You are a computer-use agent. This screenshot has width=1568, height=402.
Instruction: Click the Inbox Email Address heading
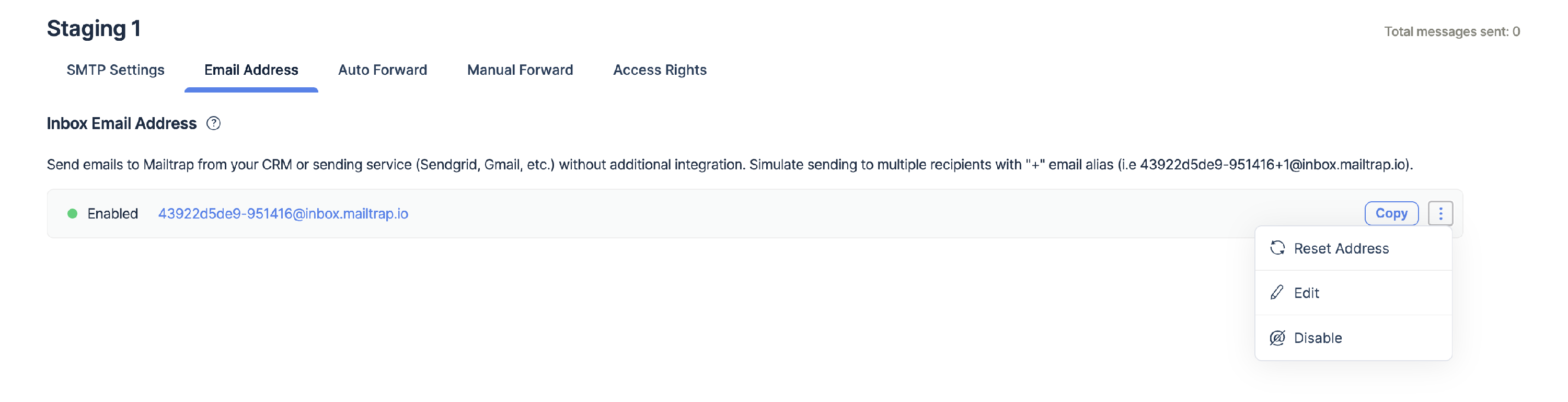(x=122, y=124)
